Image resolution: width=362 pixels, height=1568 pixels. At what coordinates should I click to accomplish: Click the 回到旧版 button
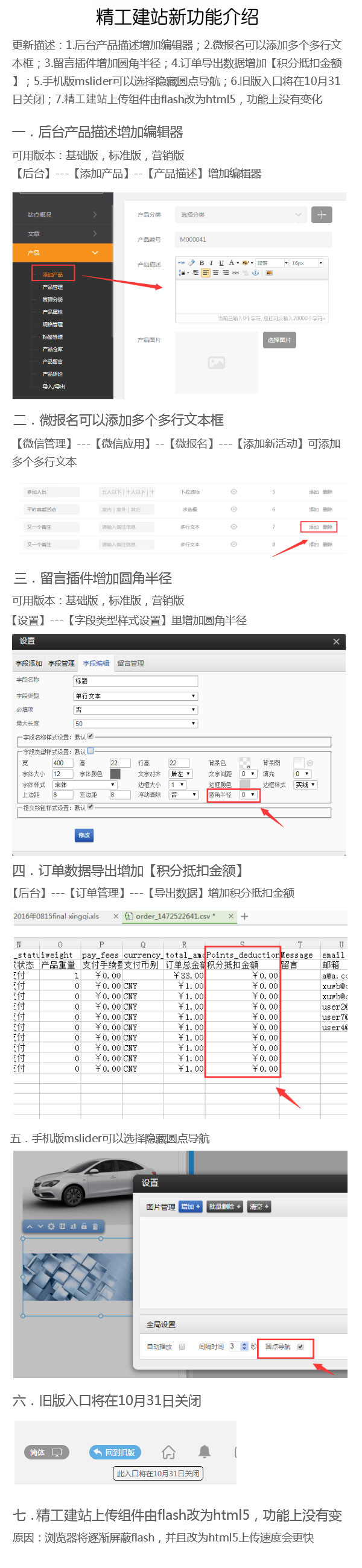tap(115, 1452)
